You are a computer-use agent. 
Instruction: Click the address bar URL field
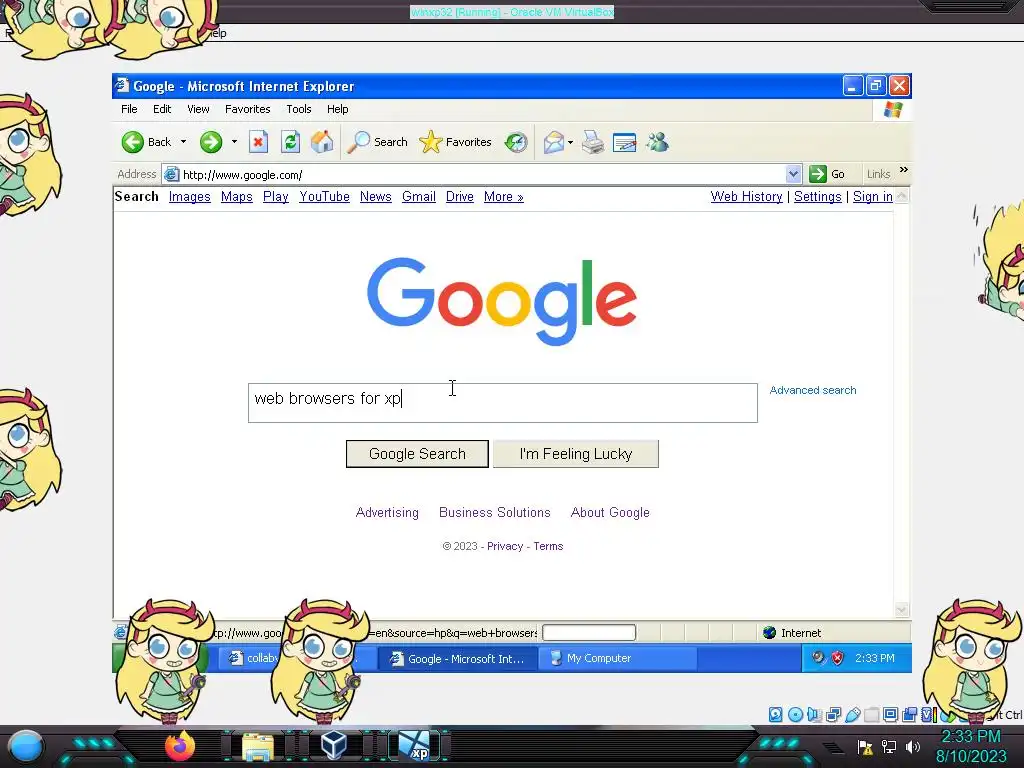(481, 174)
